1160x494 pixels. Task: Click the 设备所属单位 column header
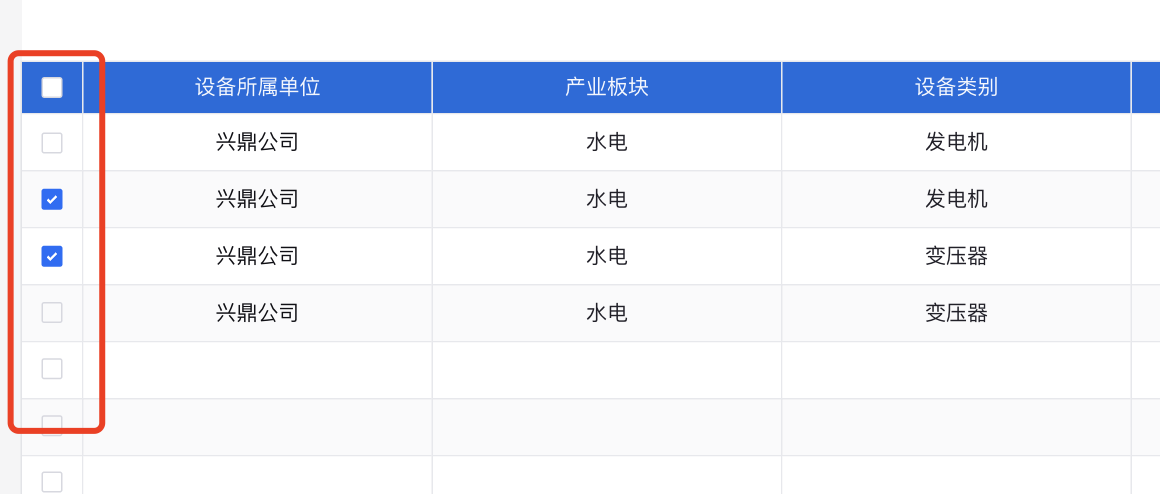click(257, 87)
